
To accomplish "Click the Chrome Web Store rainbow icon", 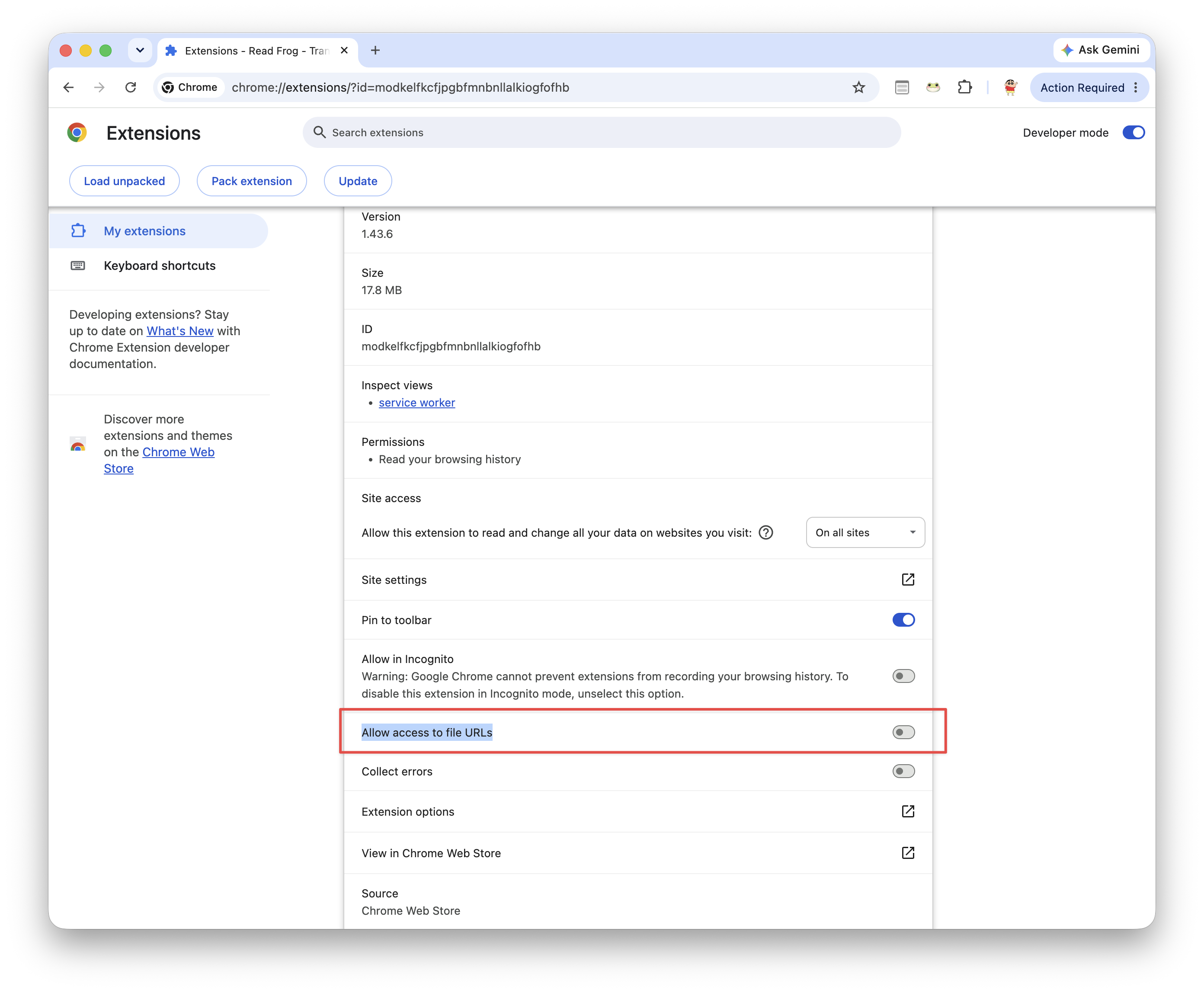I will [x=78, y=444].
